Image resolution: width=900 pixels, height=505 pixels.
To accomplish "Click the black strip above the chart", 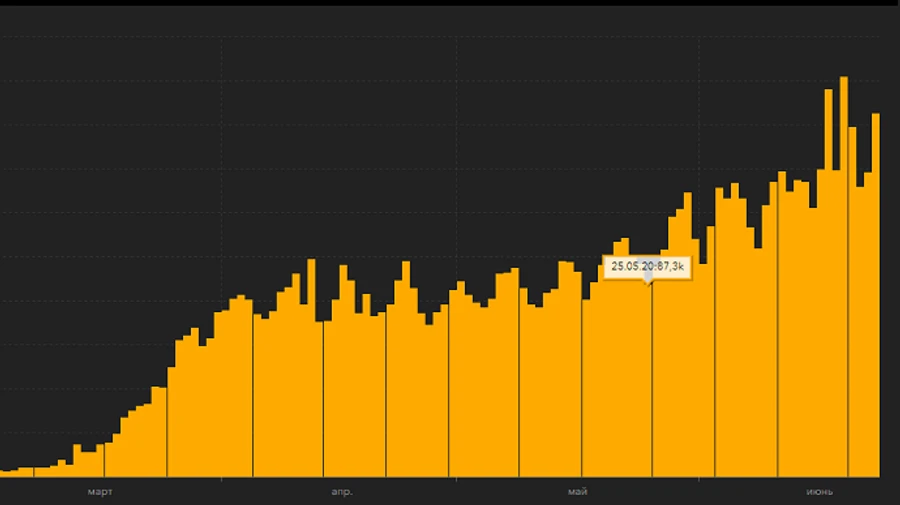I will tap(450, 3).
